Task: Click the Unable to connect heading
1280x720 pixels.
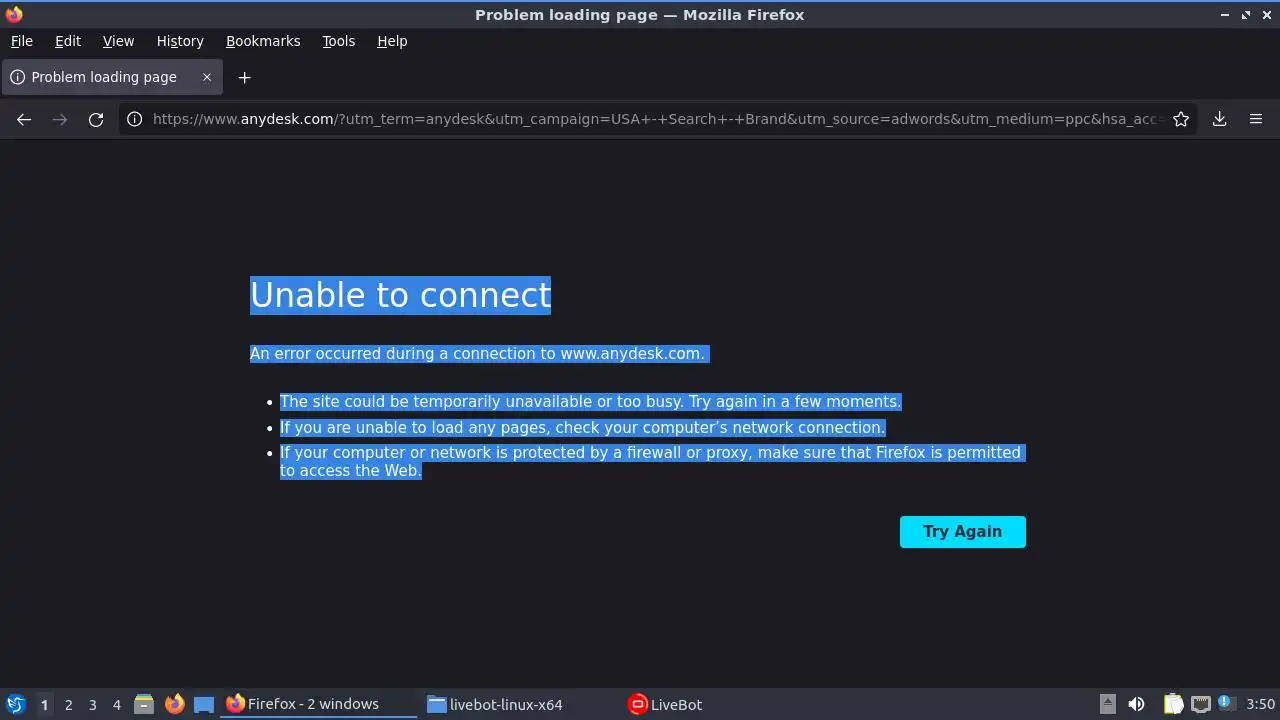Action: pos(400,295)
